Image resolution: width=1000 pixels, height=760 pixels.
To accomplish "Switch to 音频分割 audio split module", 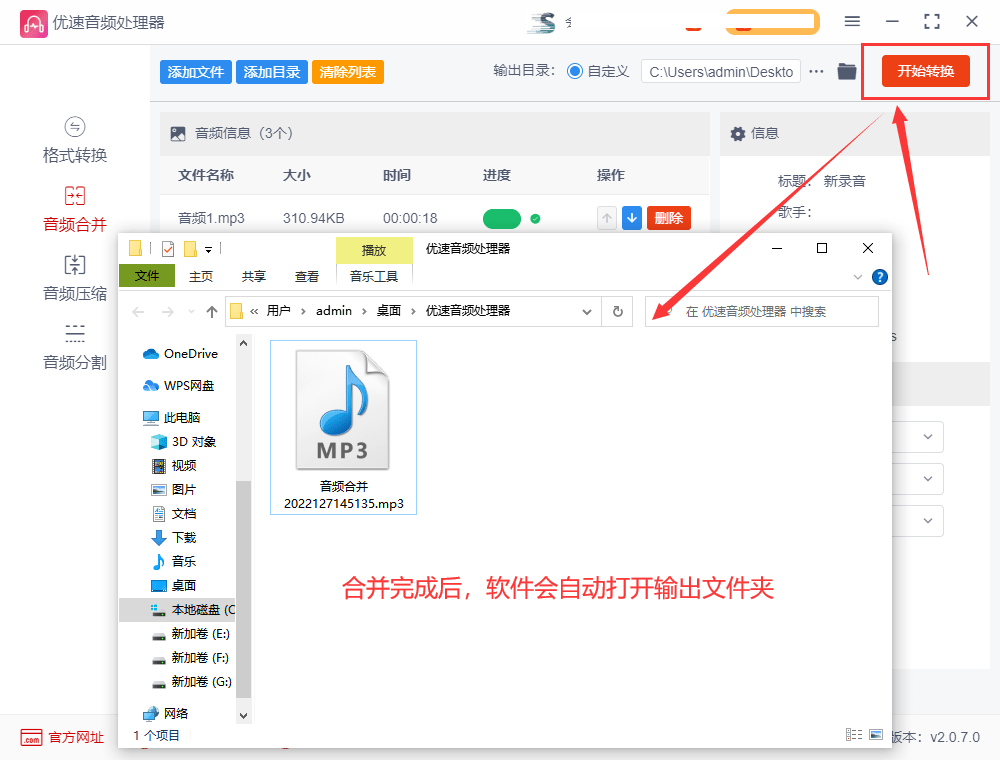I will (75, 347).
